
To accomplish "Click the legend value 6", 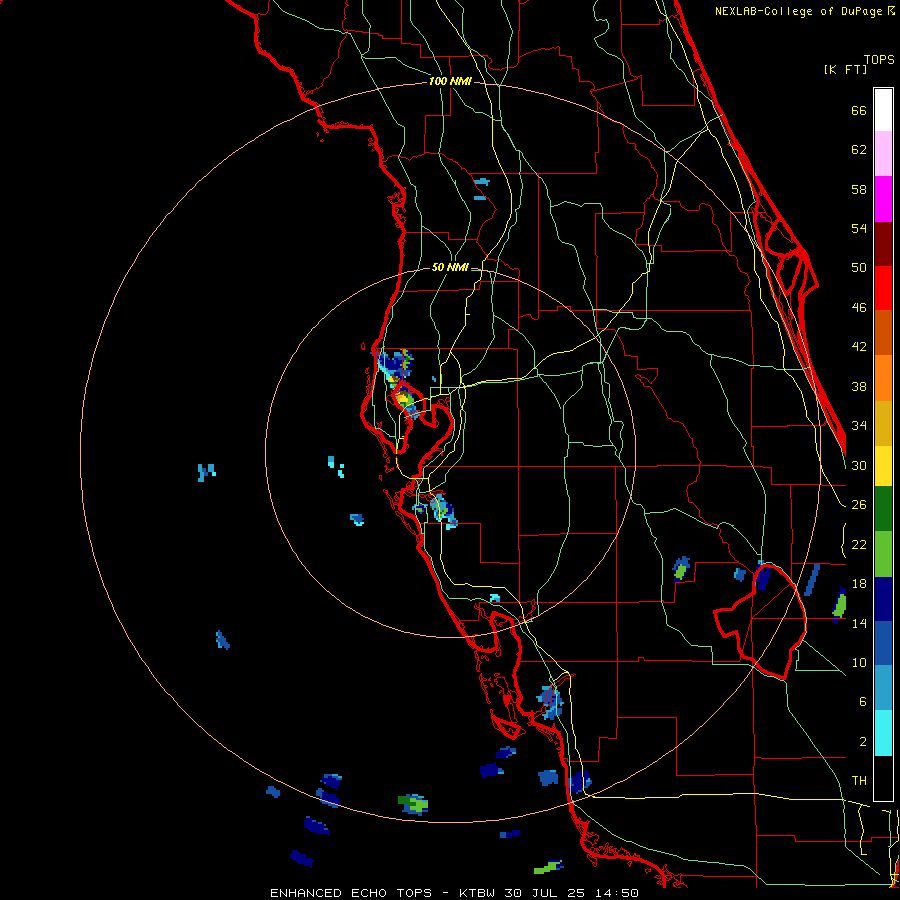I will point(862,702).
